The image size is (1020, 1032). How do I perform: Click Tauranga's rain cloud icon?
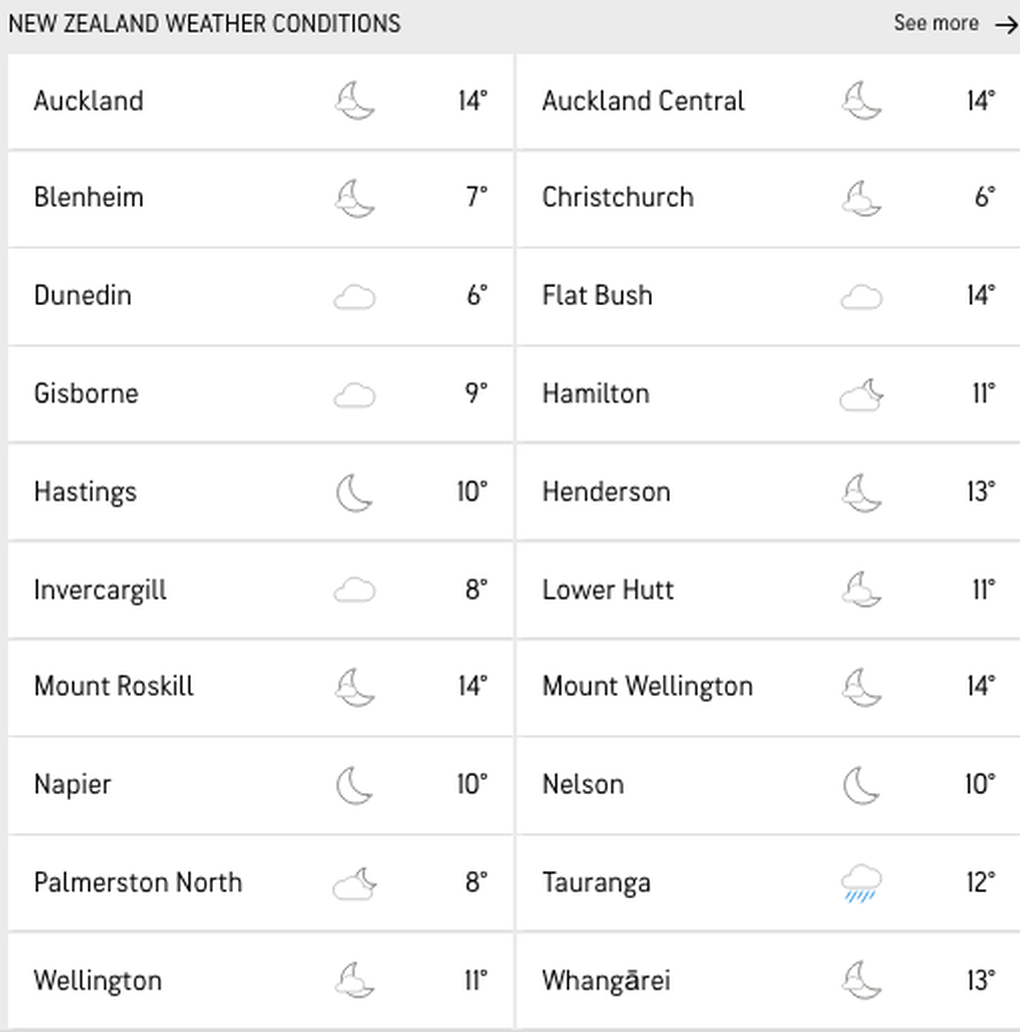click(861, 883)
